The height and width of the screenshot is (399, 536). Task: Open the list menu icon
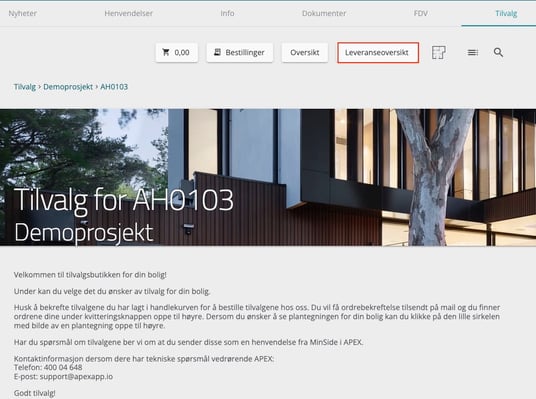click(473, 52)
